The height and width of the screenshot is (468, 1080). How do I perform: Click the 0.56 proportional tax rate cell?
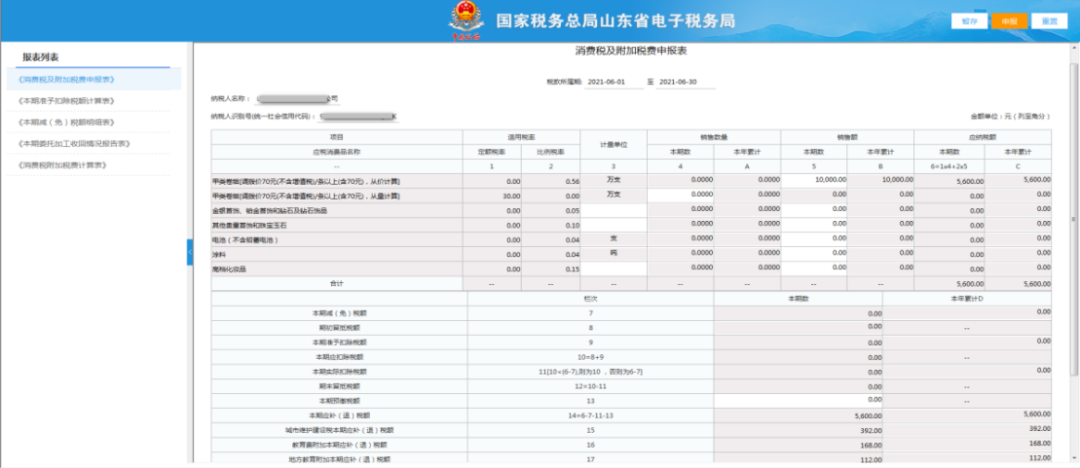(x=550, y=181)
